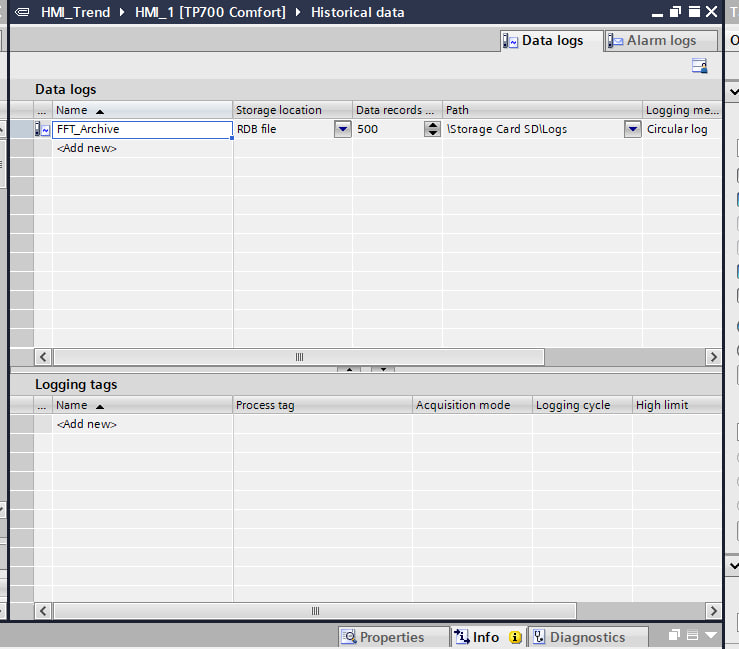The height and width of the screenshot is (649, 739).
Task: Click the inspector split layout icon
Action: click(x=693, y=636)
